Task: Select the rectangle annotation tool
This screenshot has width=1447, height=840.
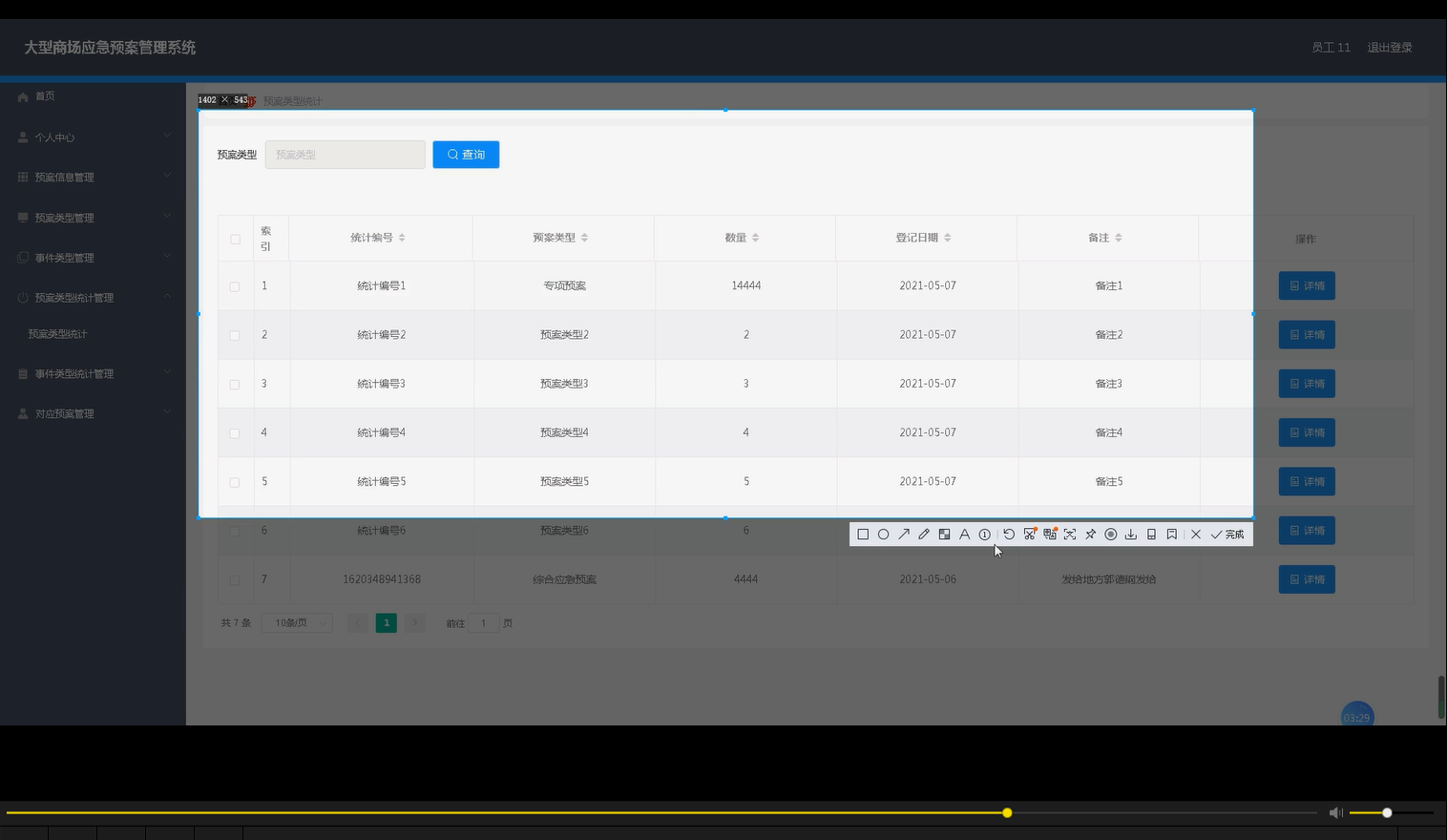Action: 863,535
